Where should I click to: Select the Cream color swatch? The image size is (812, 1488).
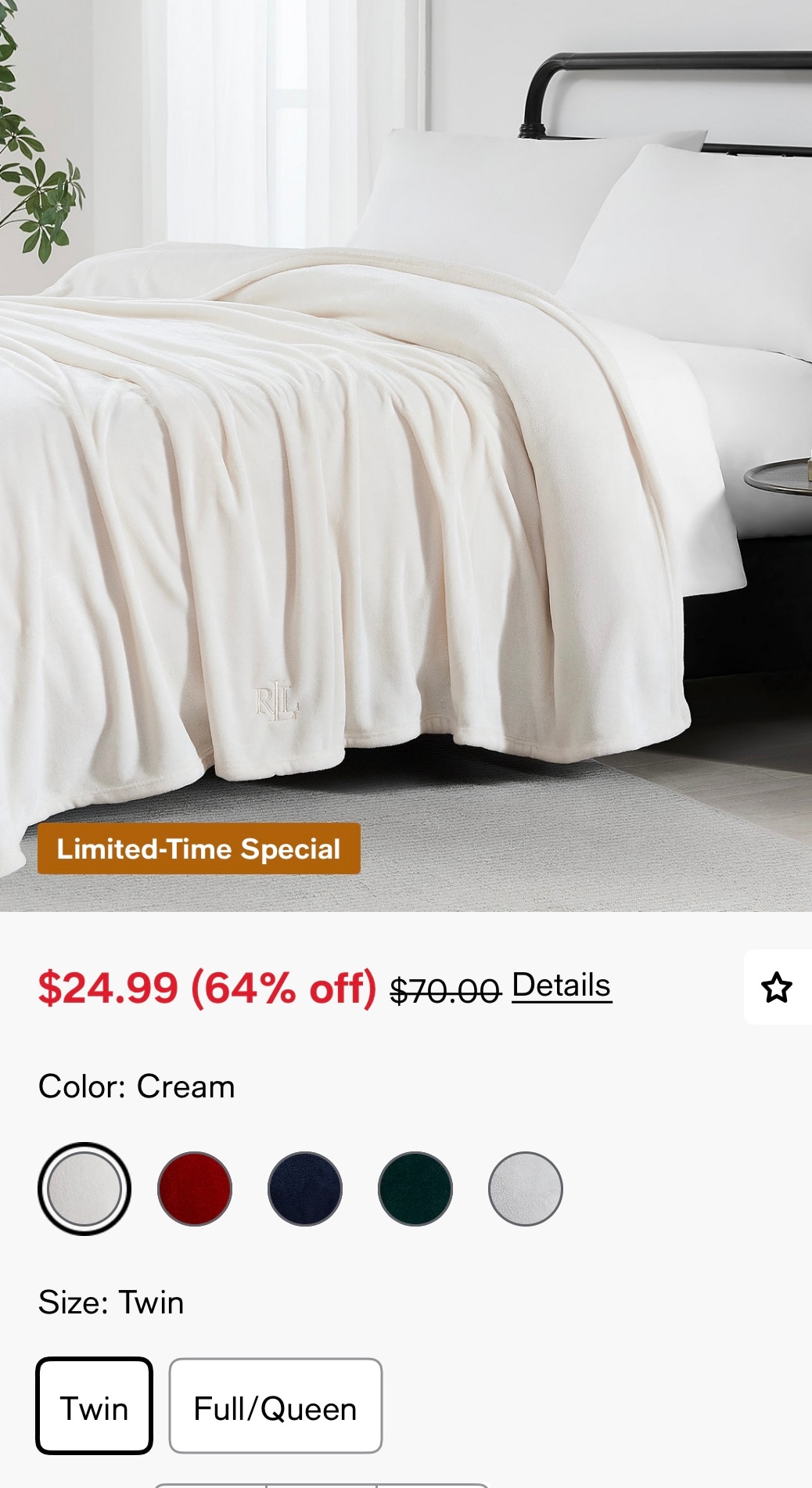(x=84, y=1189)
